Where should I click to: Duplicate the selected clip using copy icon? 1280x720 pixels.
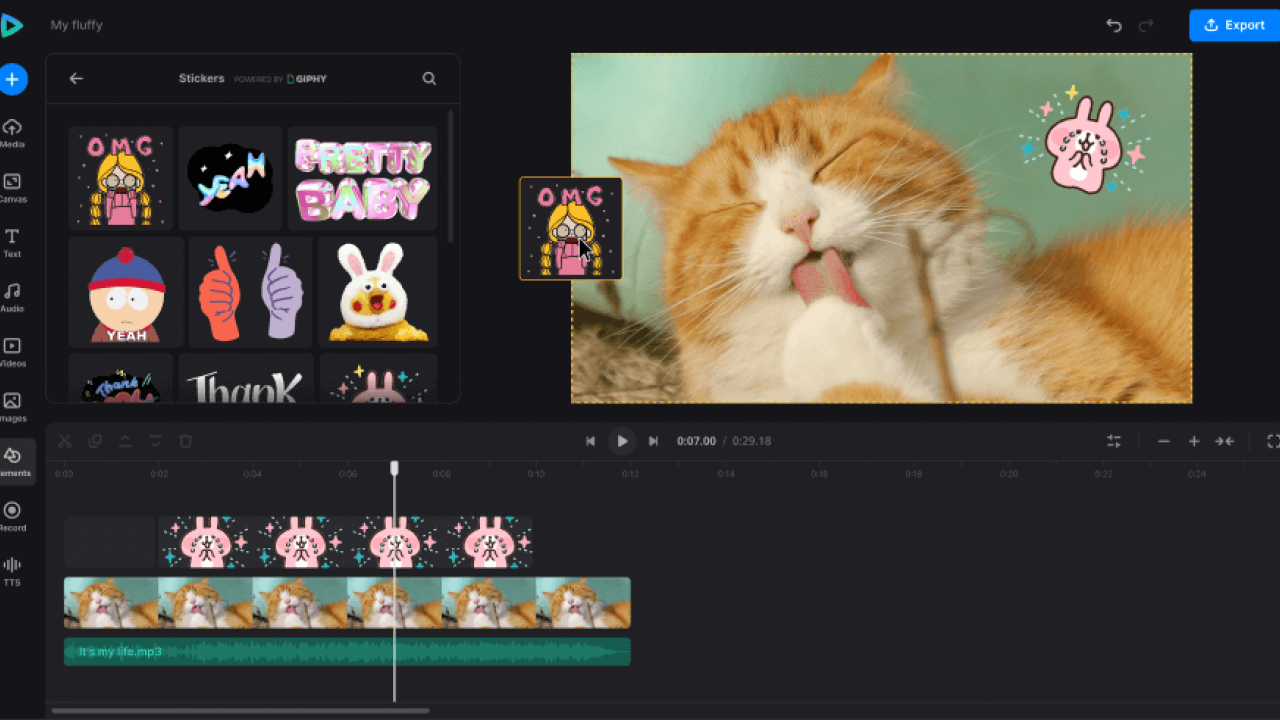(x=95, y=440)
